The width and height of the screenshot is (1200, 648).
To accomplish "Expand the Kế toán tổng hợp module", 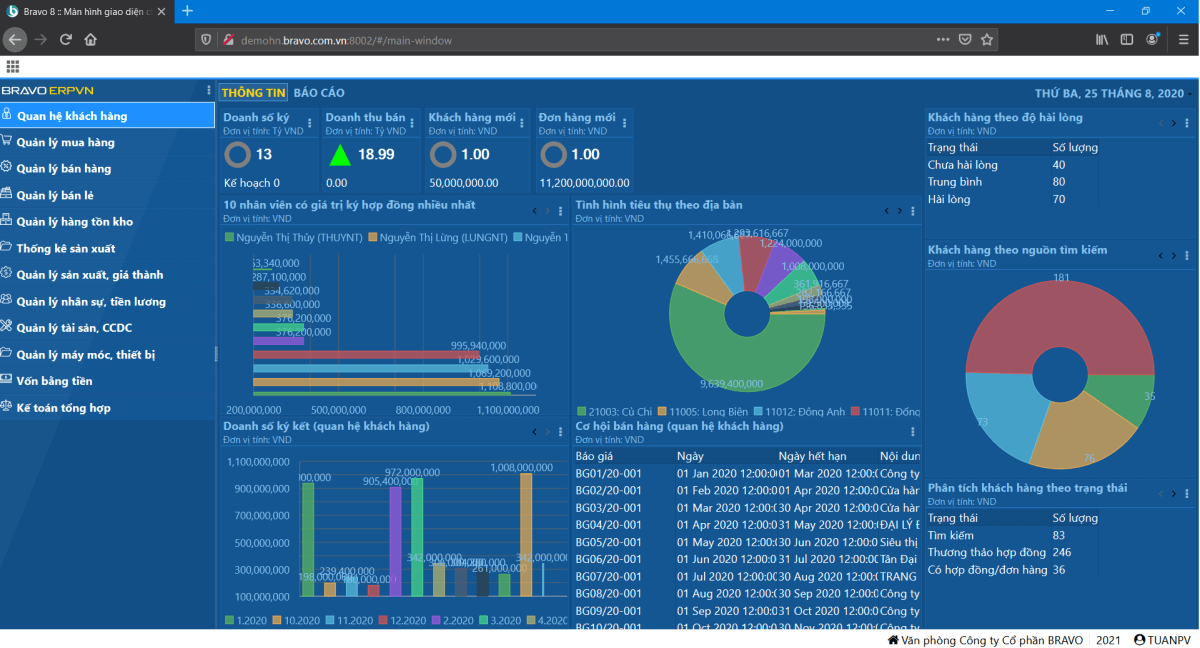I will tap(63, 408).
